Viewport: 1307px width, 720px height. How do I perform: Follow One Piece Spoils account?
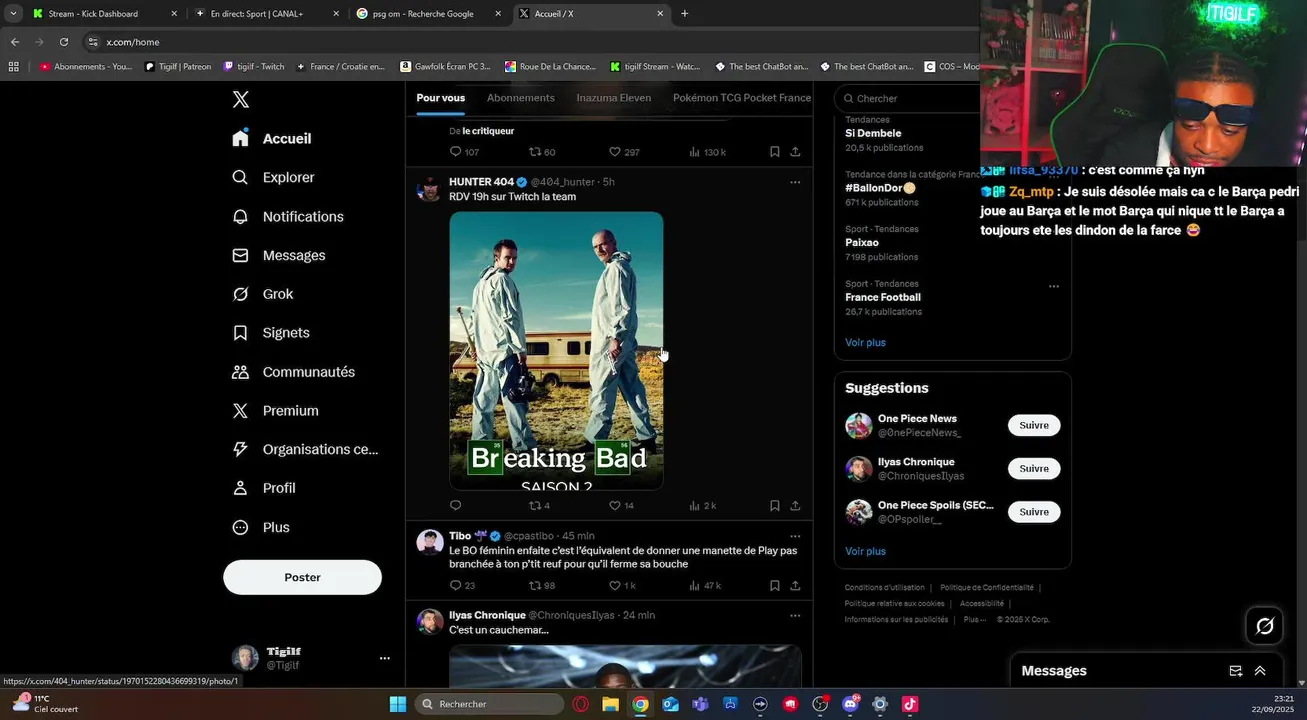pyautogui.click(x=1034, y=512)
